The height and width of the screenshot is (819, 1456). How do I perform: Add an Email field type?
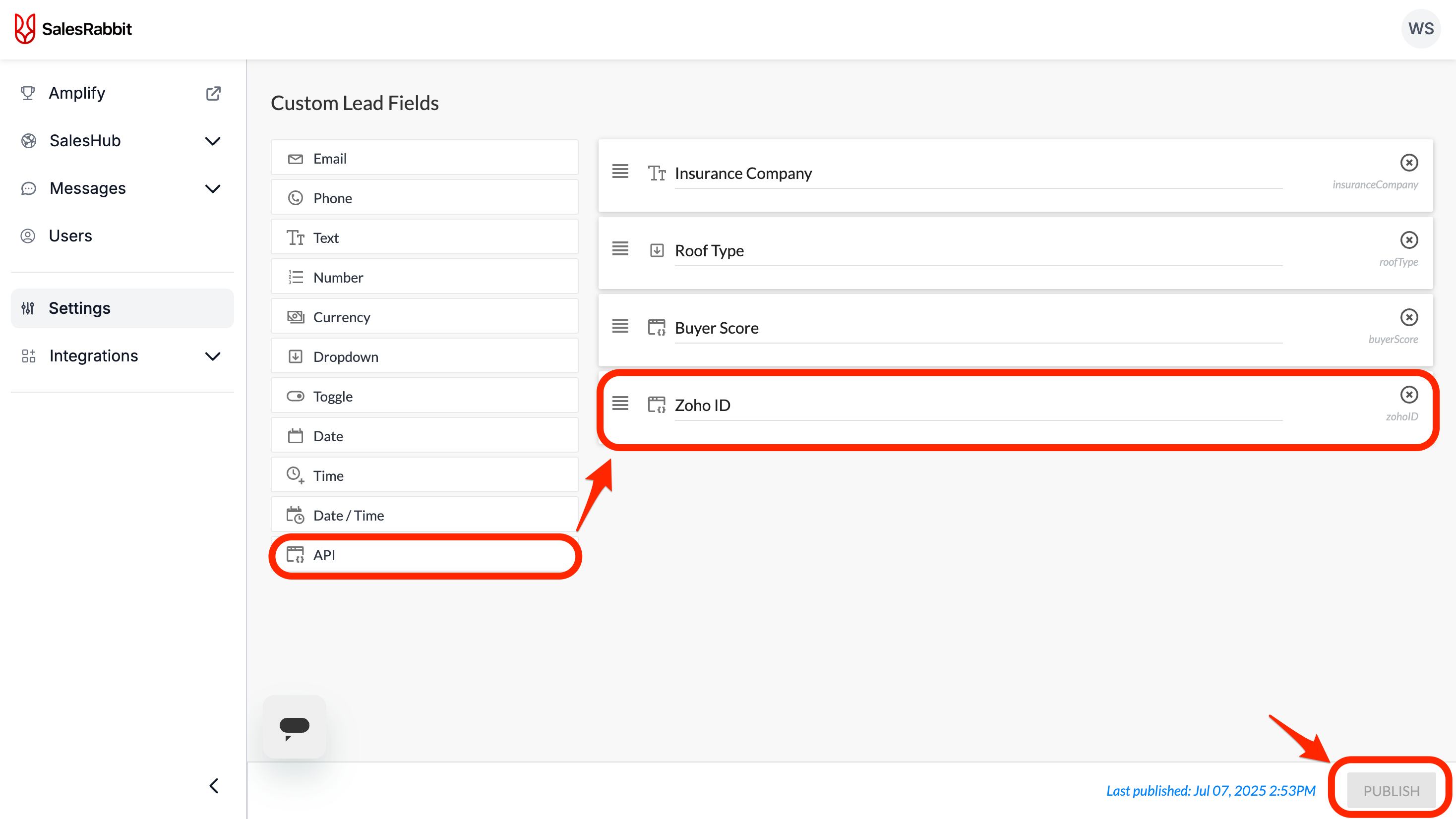425,158
